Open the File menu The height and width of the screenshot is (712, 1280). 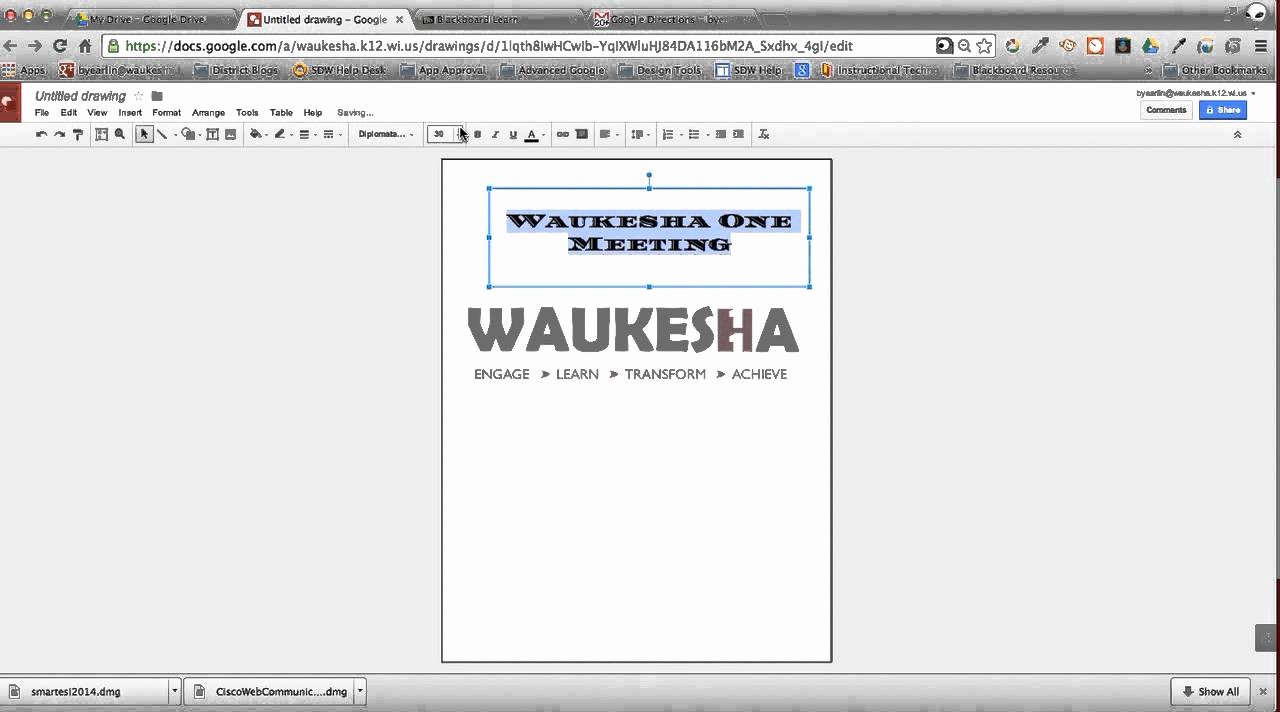tap(42, 113)
